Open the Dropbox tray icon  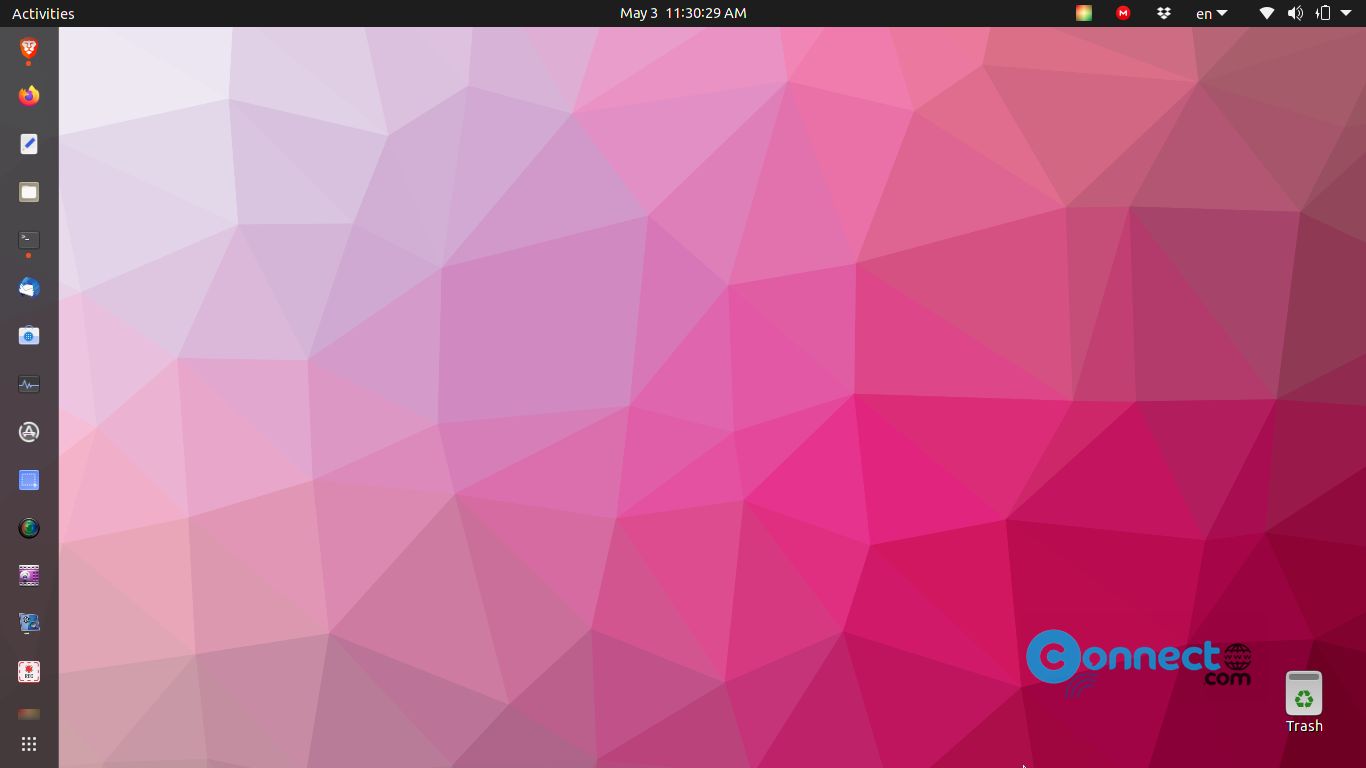(1163, 13)
